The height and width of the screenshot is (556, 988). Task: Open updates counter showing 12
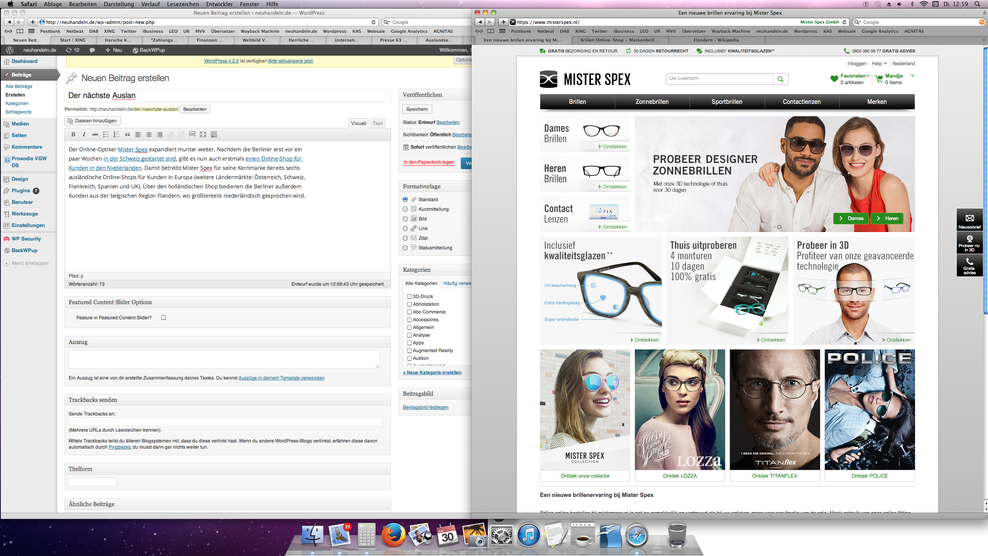73,50
